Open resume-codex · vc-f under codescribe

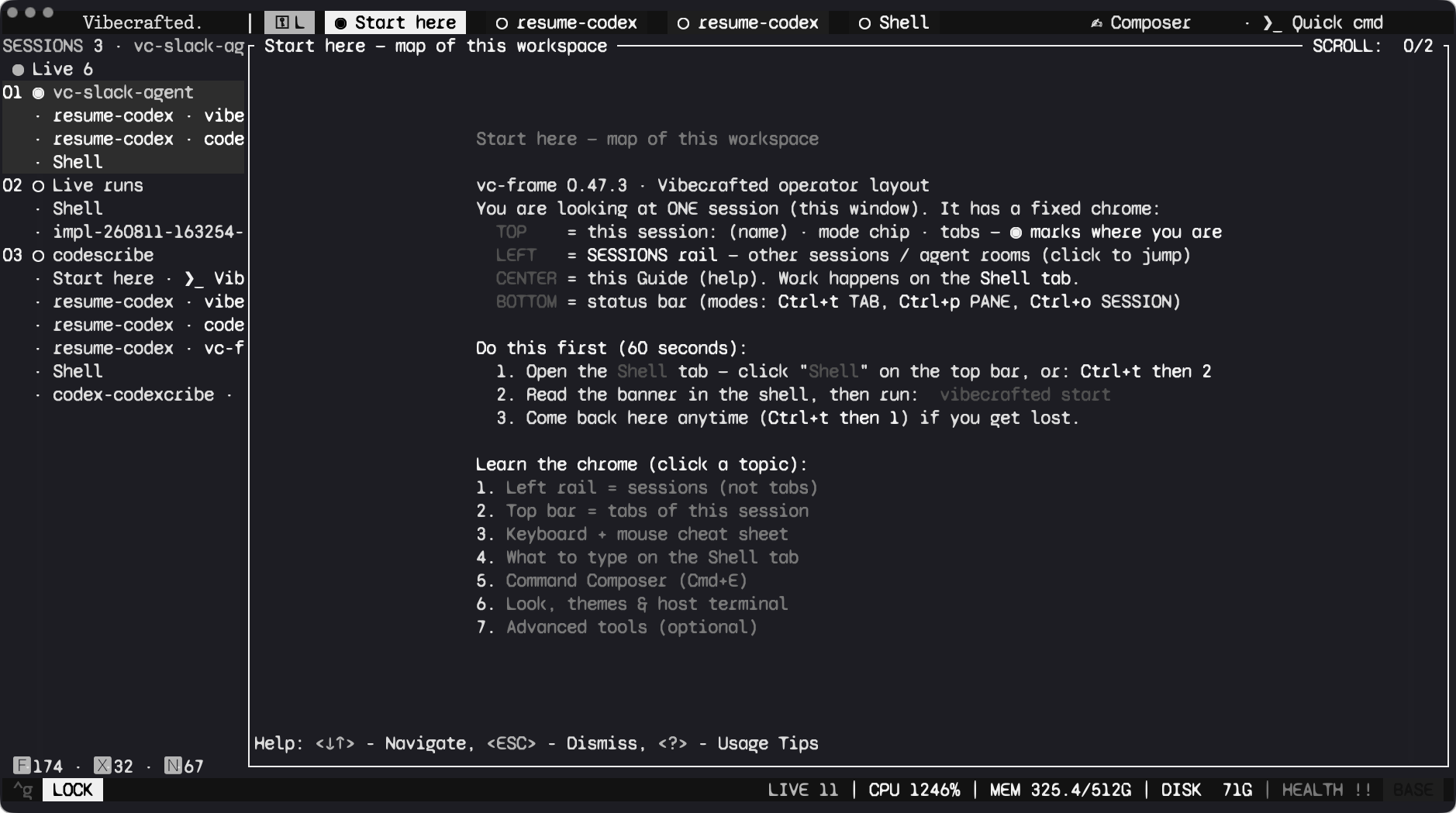pos(148,348)
